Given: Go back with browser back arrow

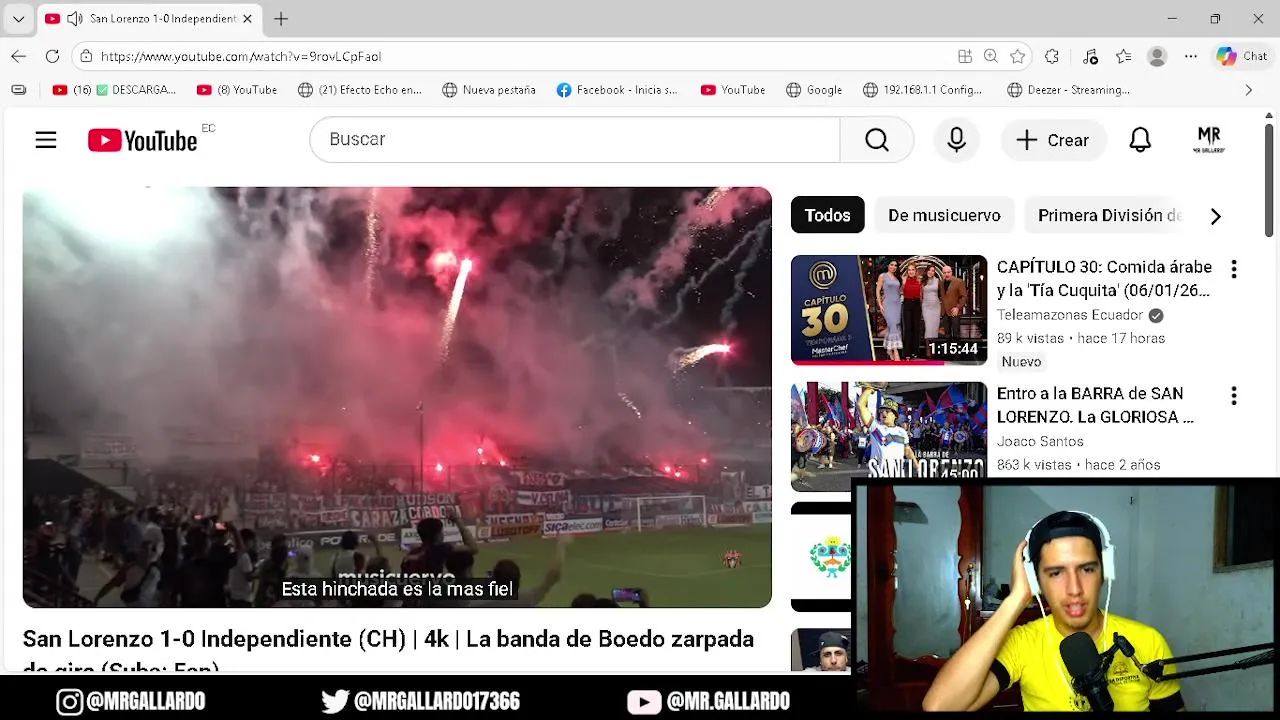Looking at the screenshot, I should click(19, 56).
